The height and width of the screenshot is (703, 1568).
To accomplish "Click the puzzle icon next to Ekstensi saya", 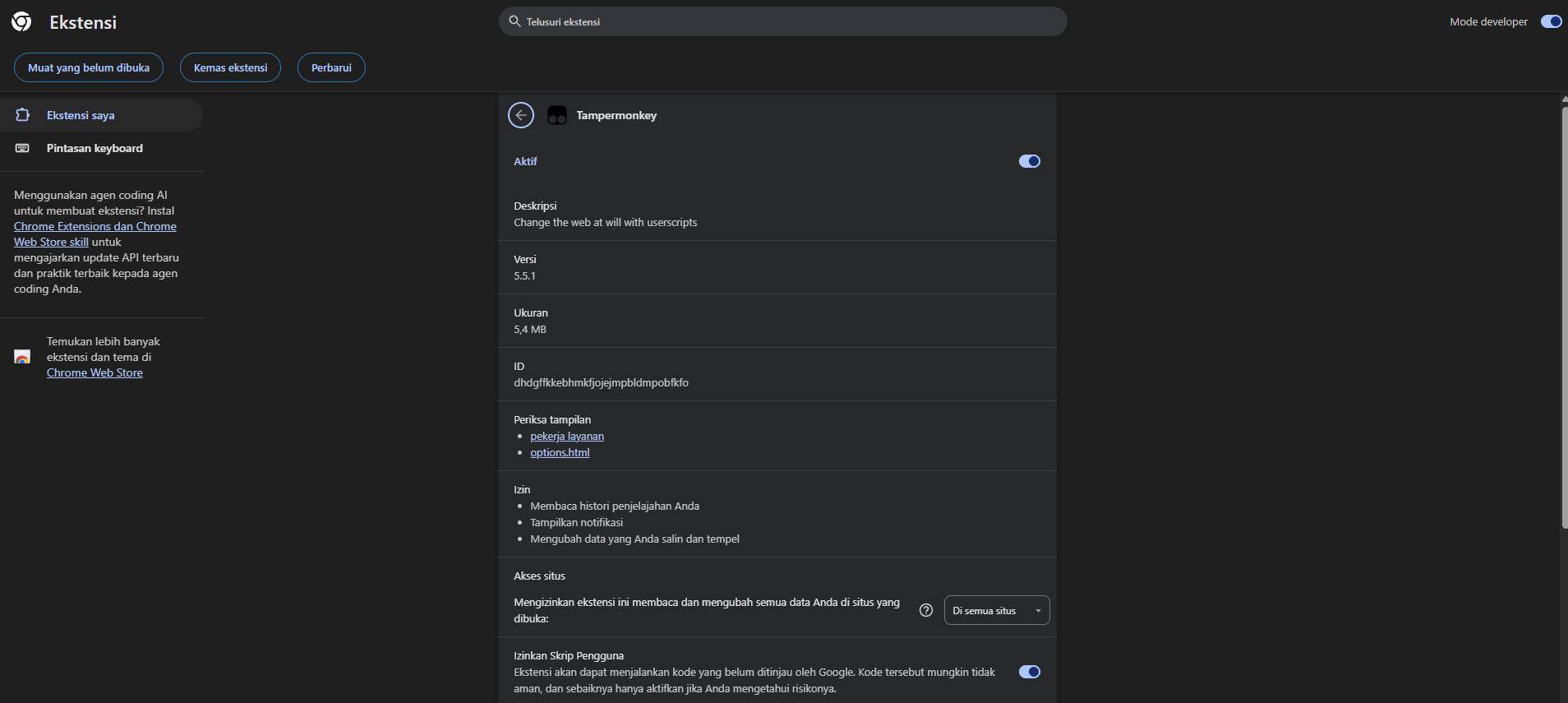I will pos(23,115).
